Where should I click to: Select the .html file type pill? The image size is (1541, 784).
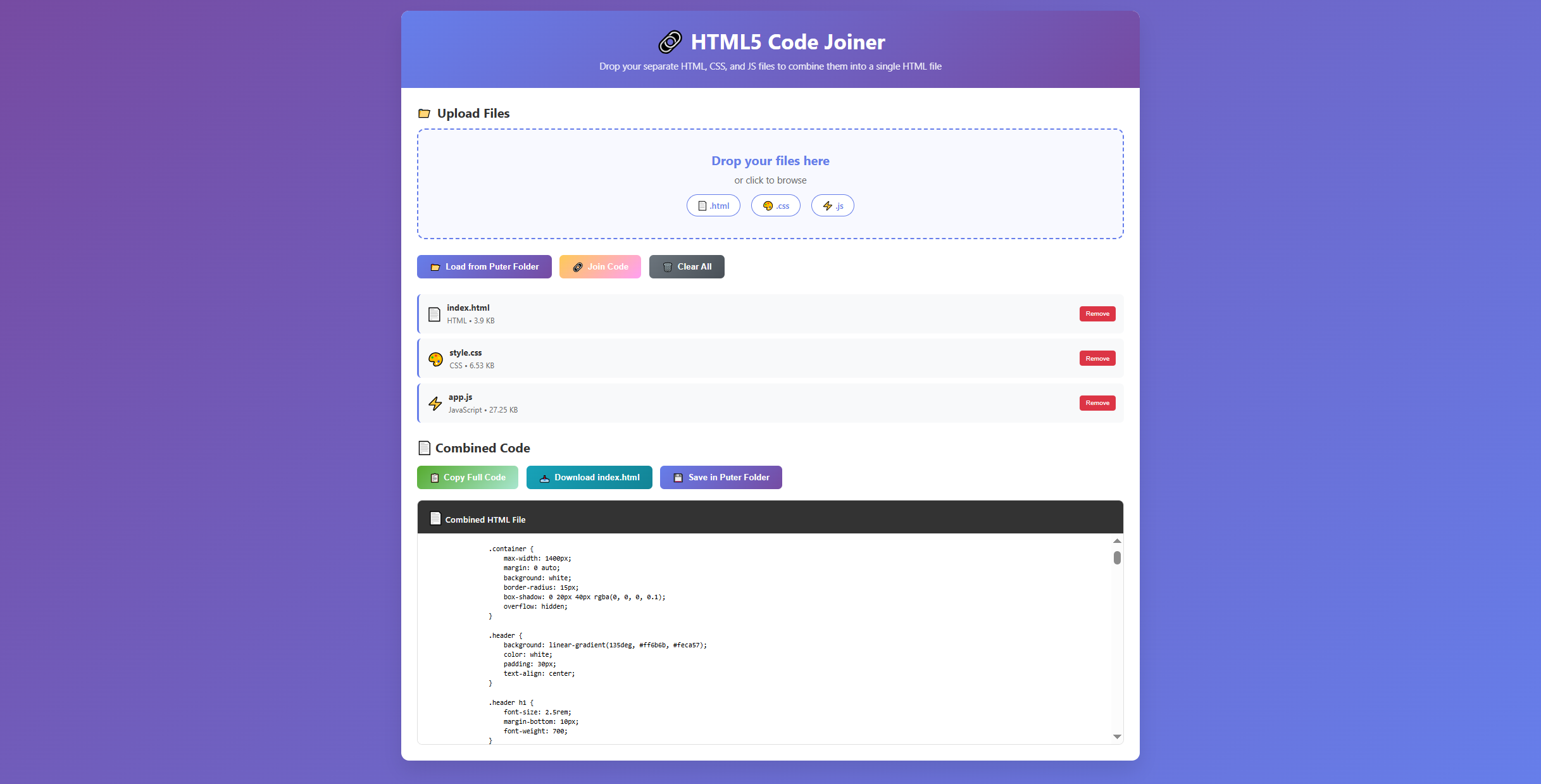tap(713, 205)
